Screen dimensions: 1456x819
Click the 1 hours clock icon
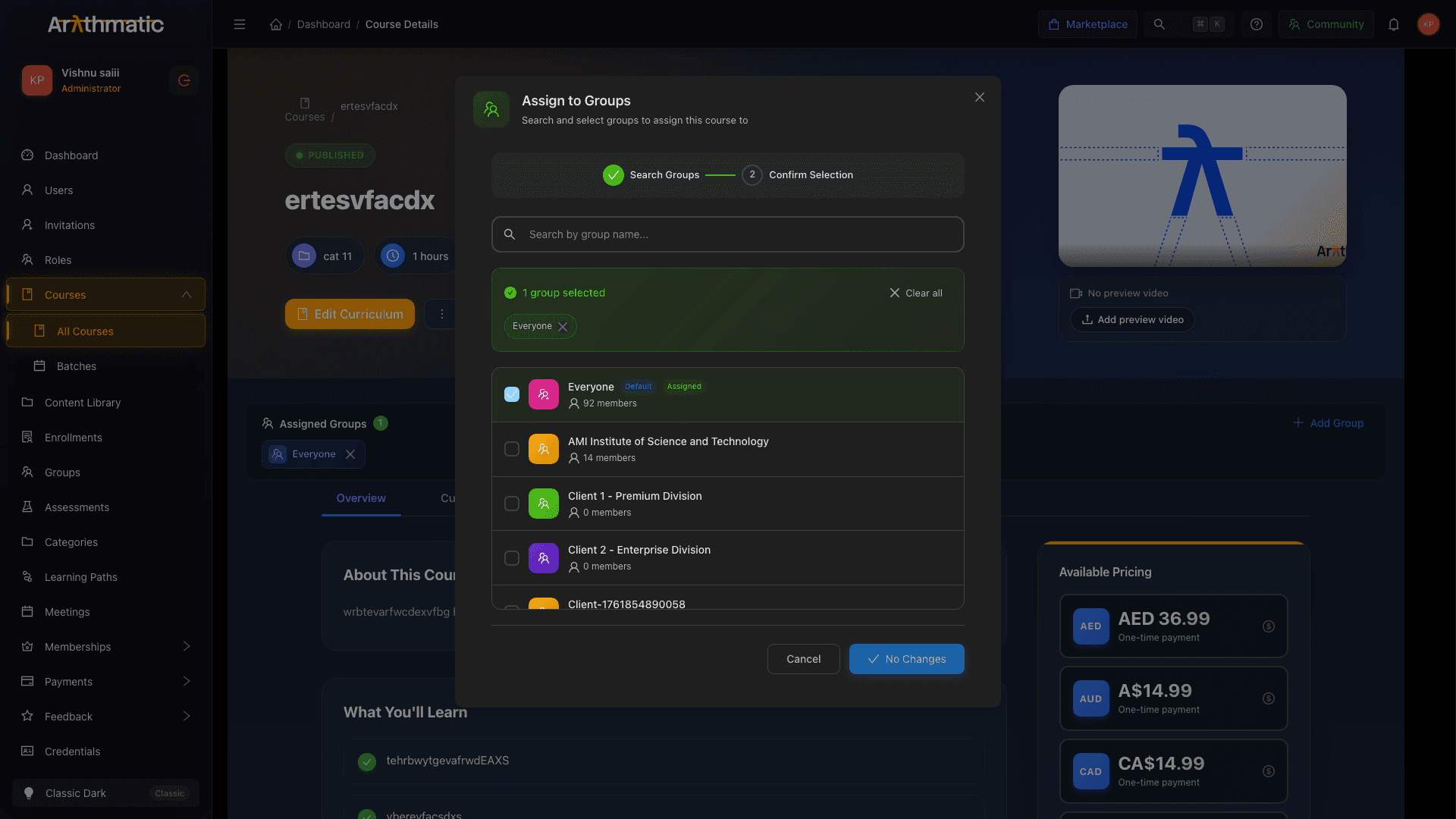[x=393, y=256]
